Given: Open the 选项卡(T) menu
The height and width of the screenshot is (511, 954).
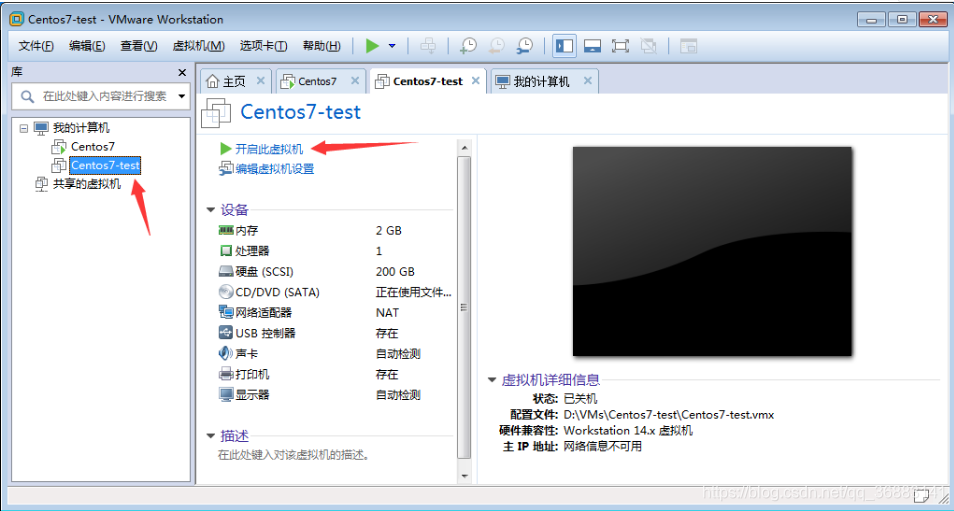Looking at the screenshot, I should tap(263, 46).
